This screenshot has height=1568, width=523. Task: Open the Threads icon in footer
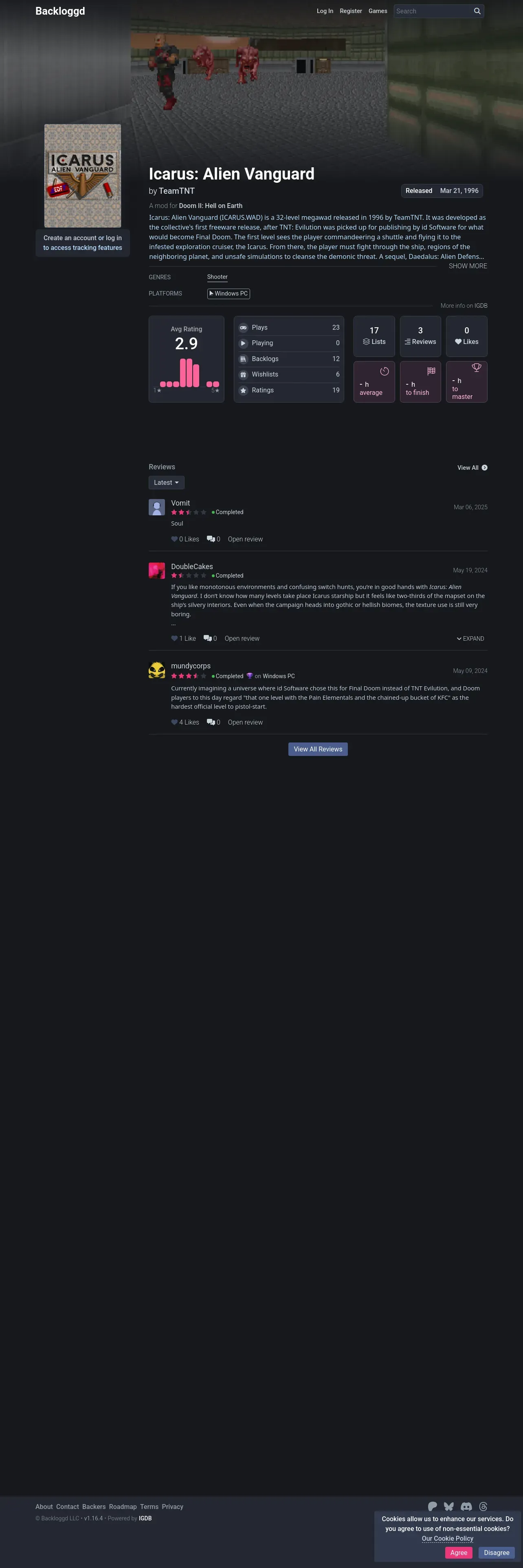[x=483, y=1507]
